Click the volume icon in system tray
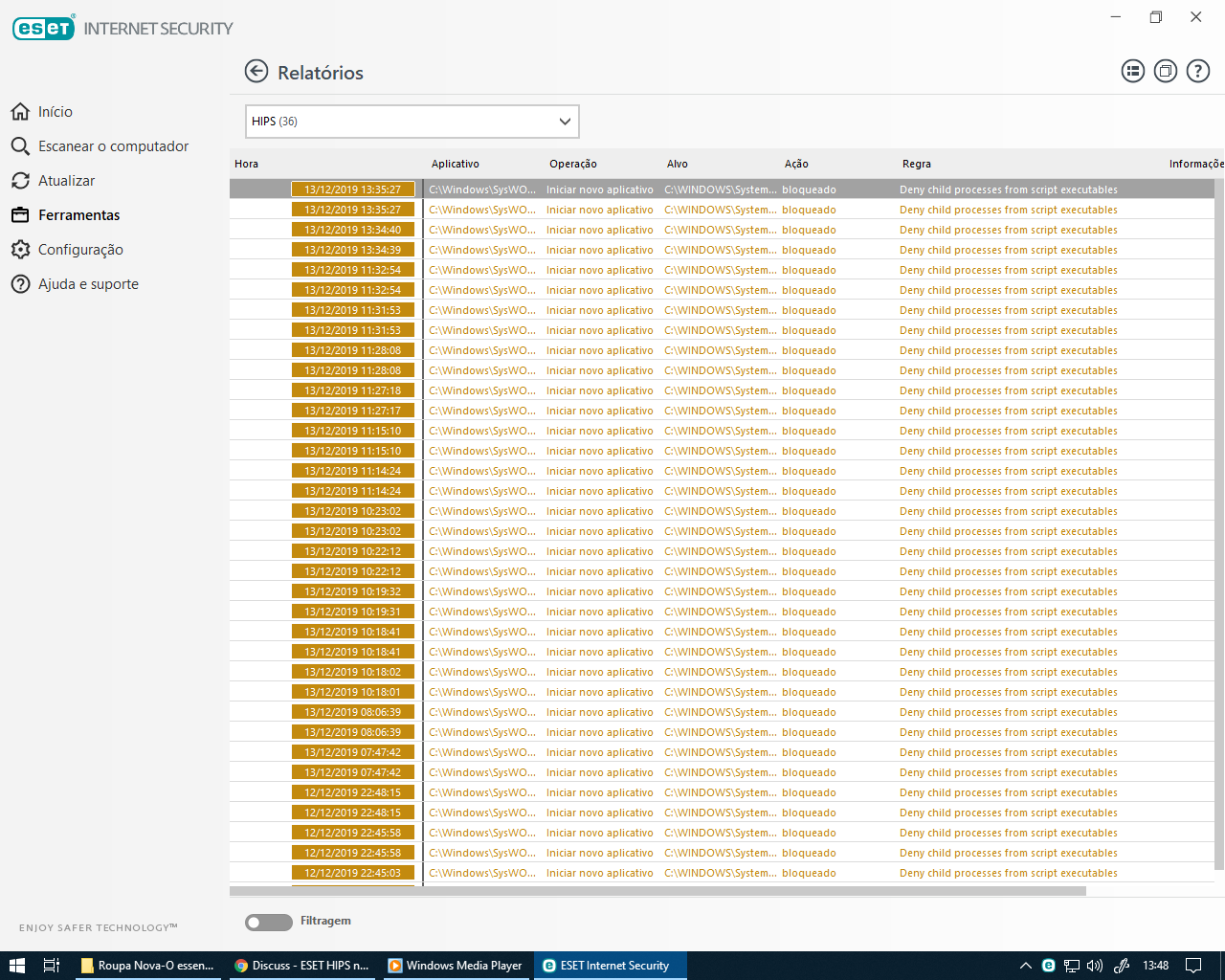This screenshot has height=980, width=1225. 1095,966
